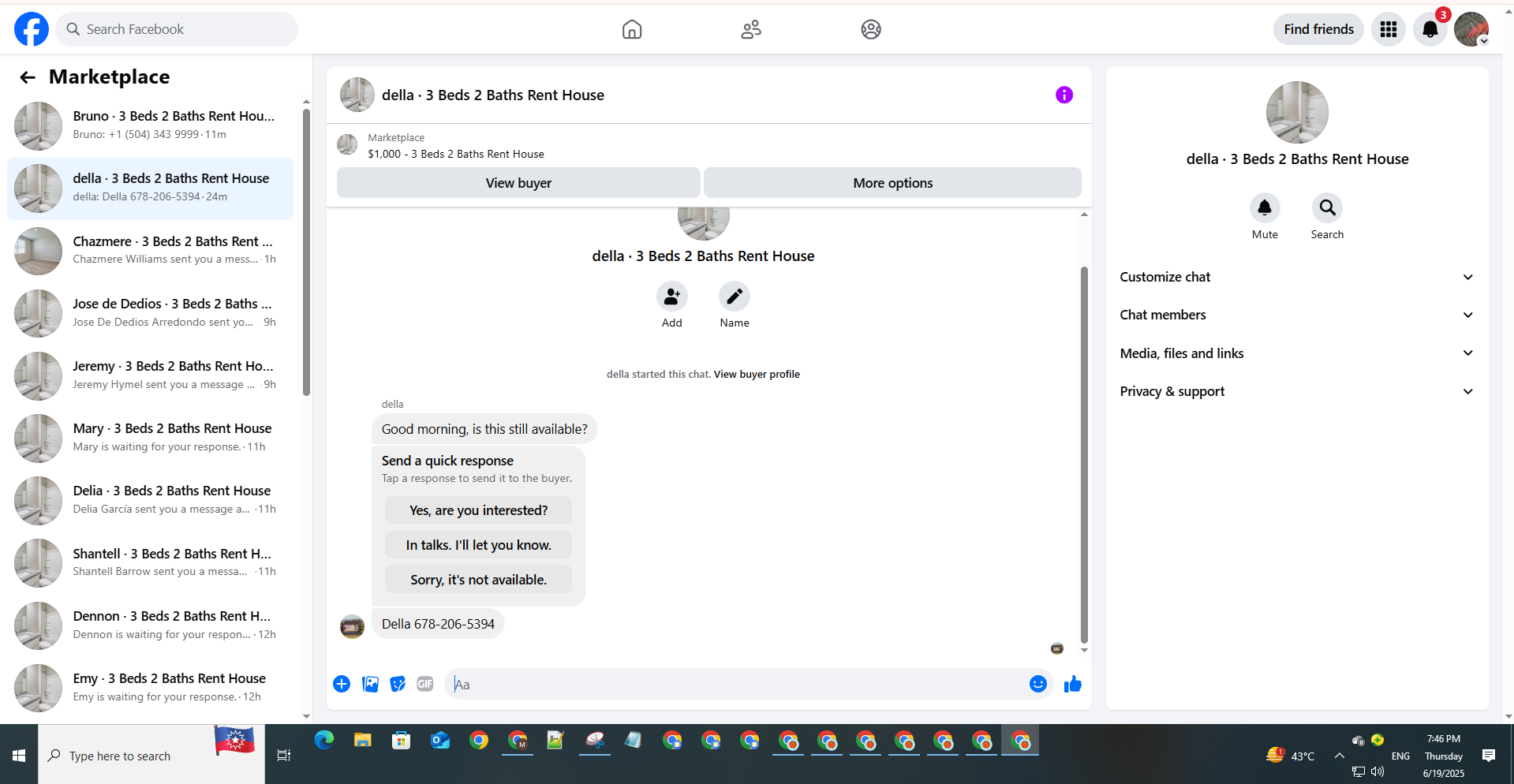Expand the Privacy & support section

point(1297,391)
